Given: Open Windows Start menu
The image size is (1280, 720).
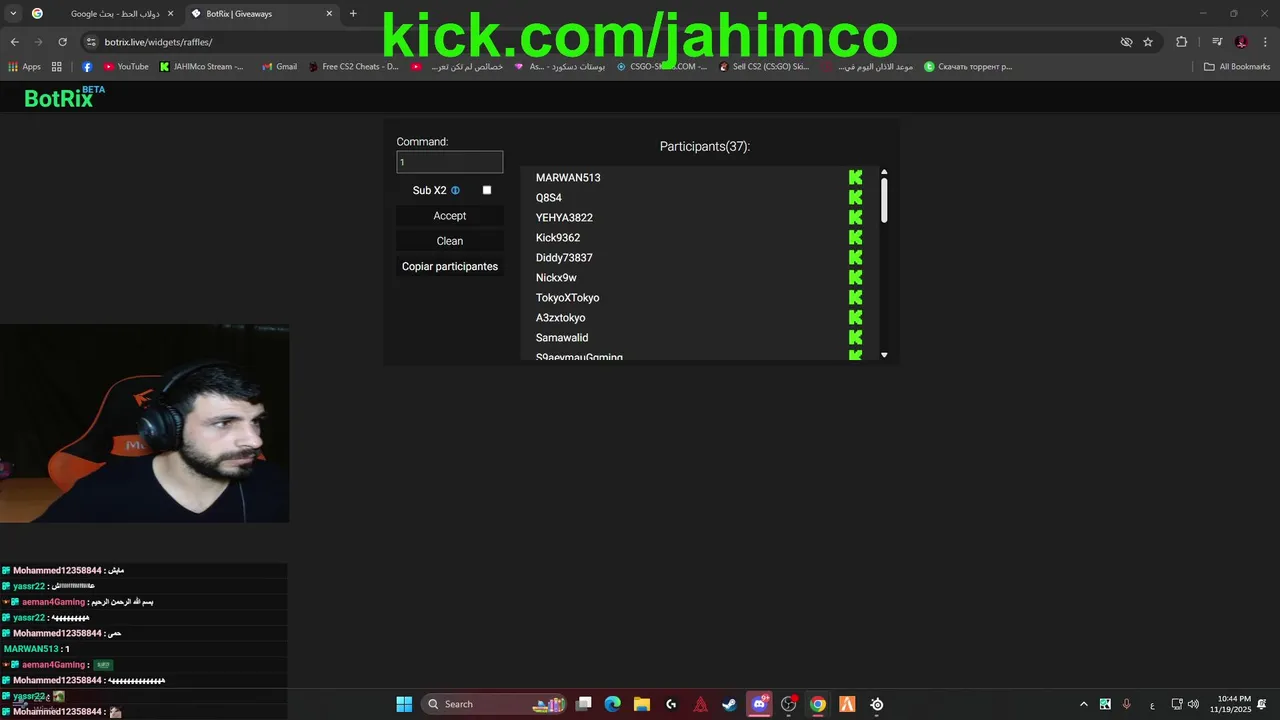Looking at the screenshot, I should point(404,704).
